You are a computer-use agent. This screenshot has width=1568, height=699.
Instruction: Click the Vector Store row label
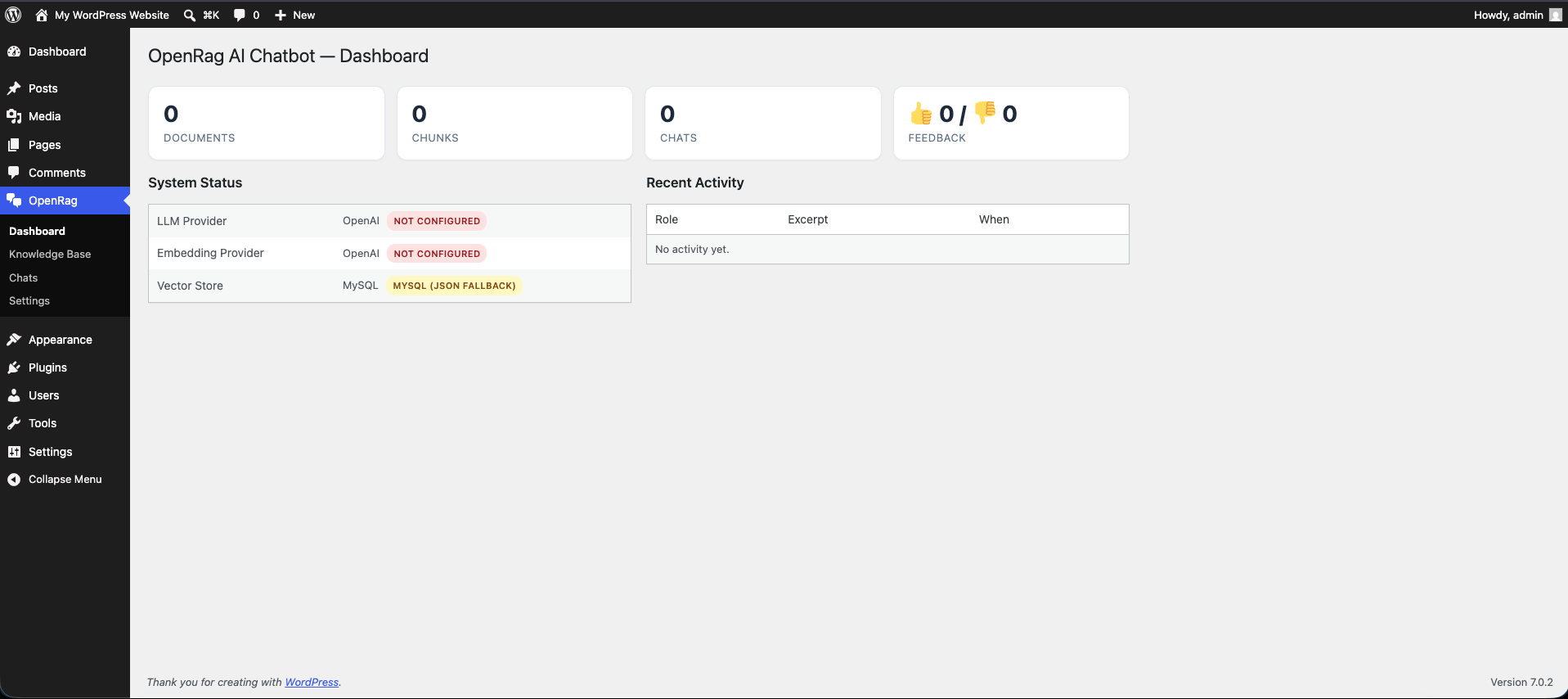point(190,286)
